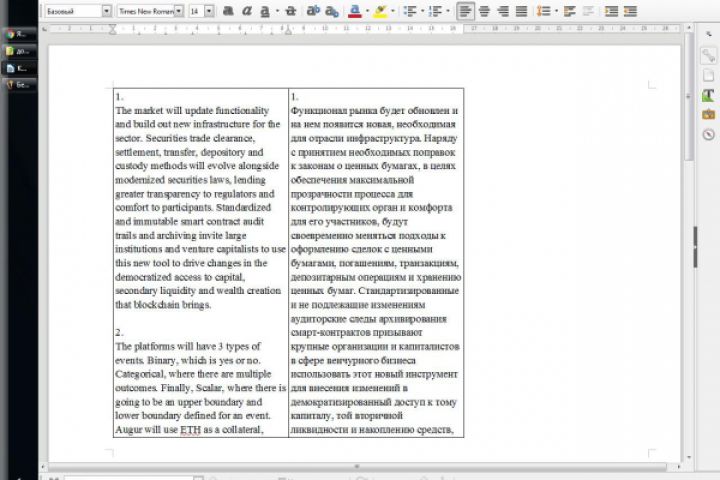The image size is (720, 480).
Task: Expand the font size 14 dropdown
Action: pyautogui.click(x=209, y=11)
